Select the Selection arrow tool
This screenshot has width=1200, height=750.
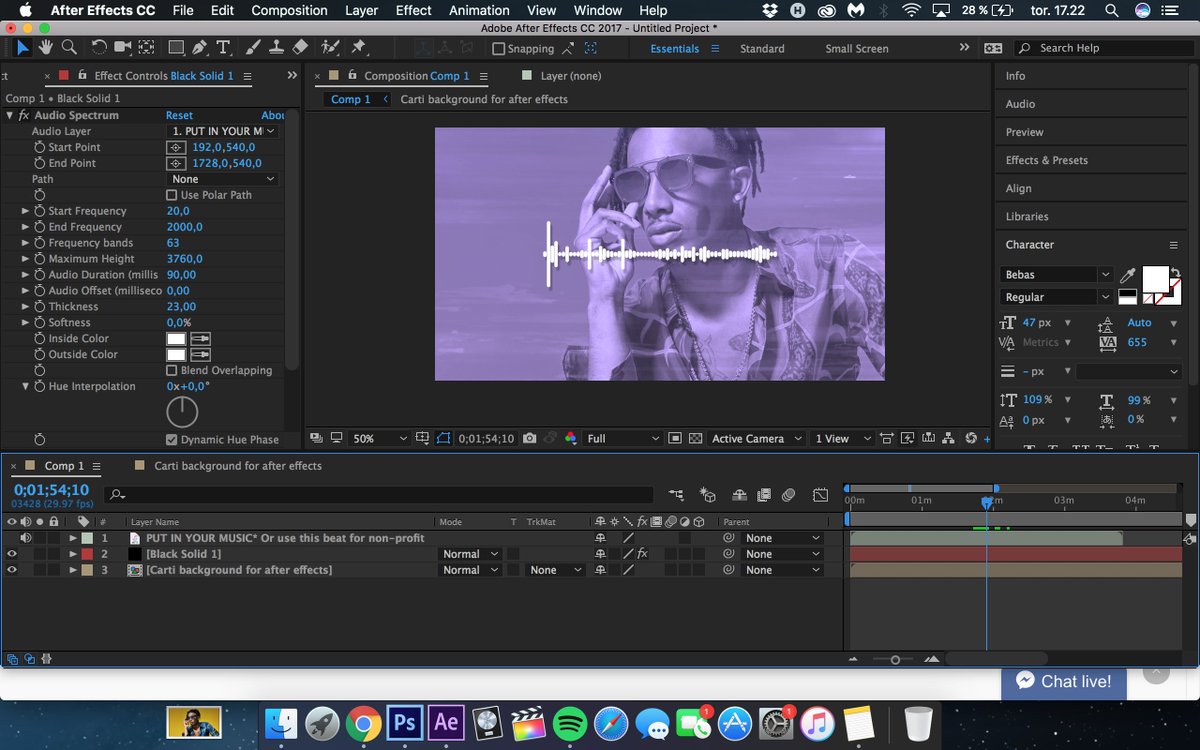23,47
